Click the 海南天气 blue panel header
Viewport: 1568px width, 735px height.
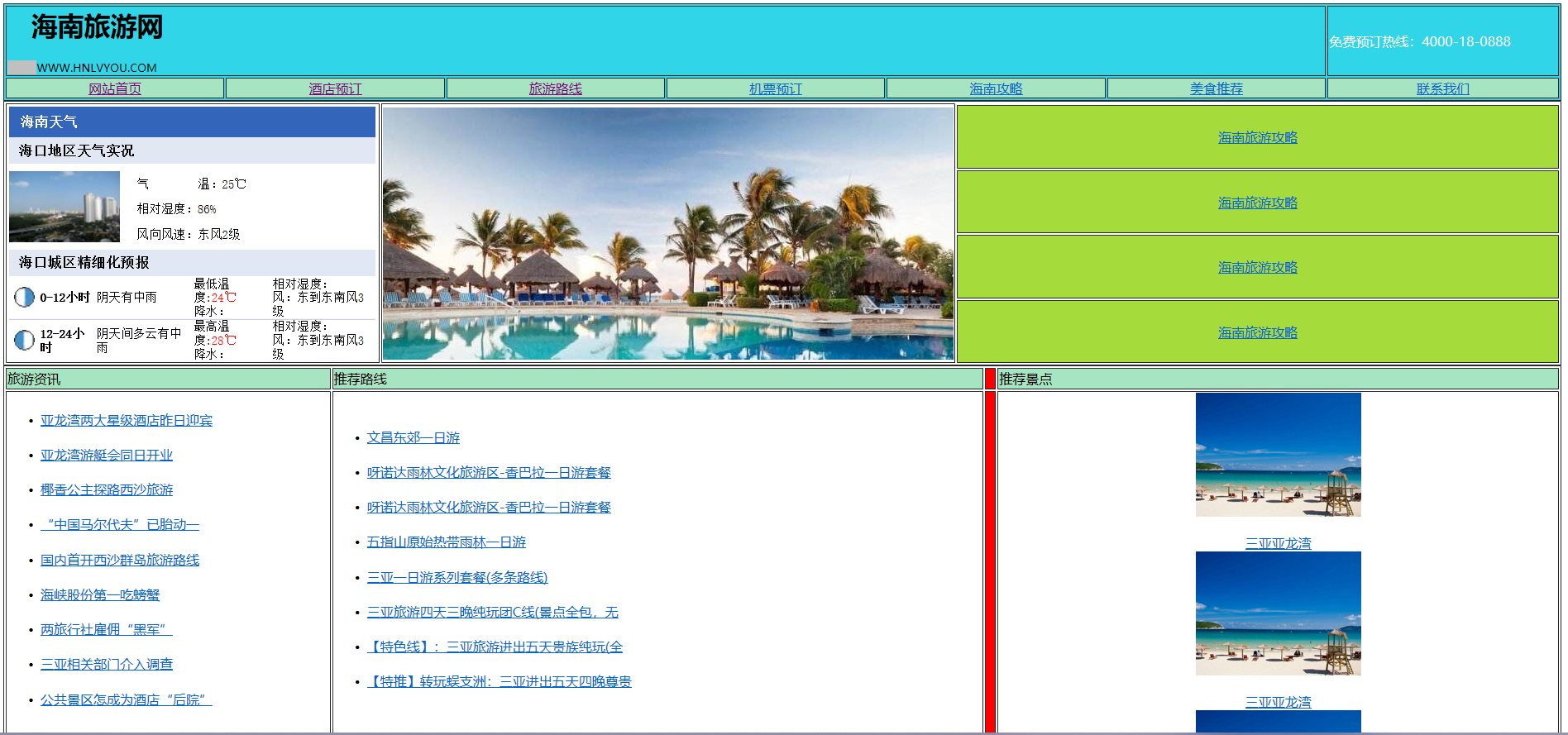tap(192, 122)
